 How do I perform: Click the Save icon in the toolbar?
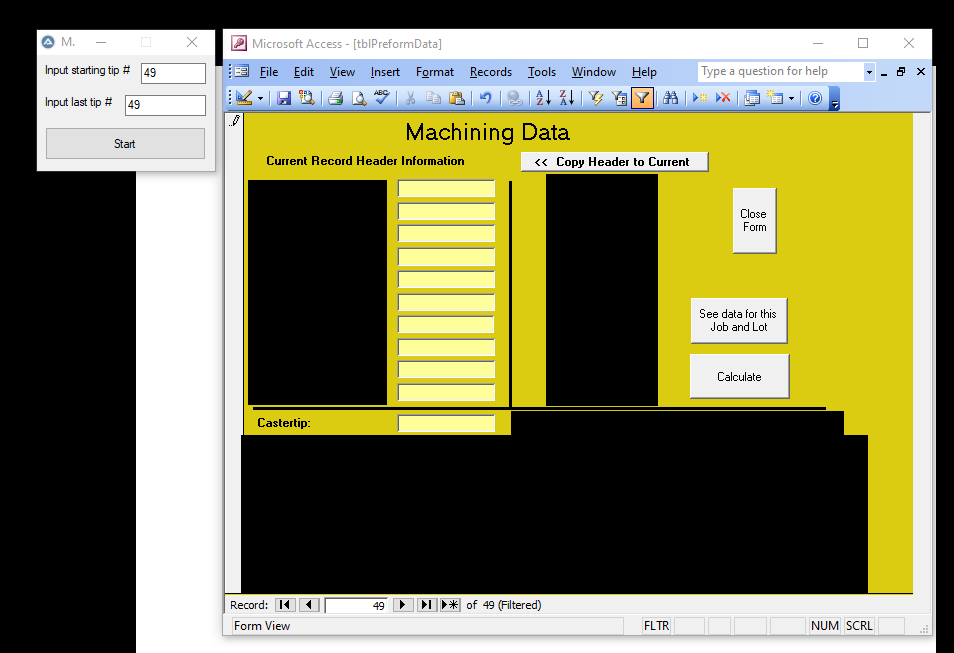(x=284, y=98)
